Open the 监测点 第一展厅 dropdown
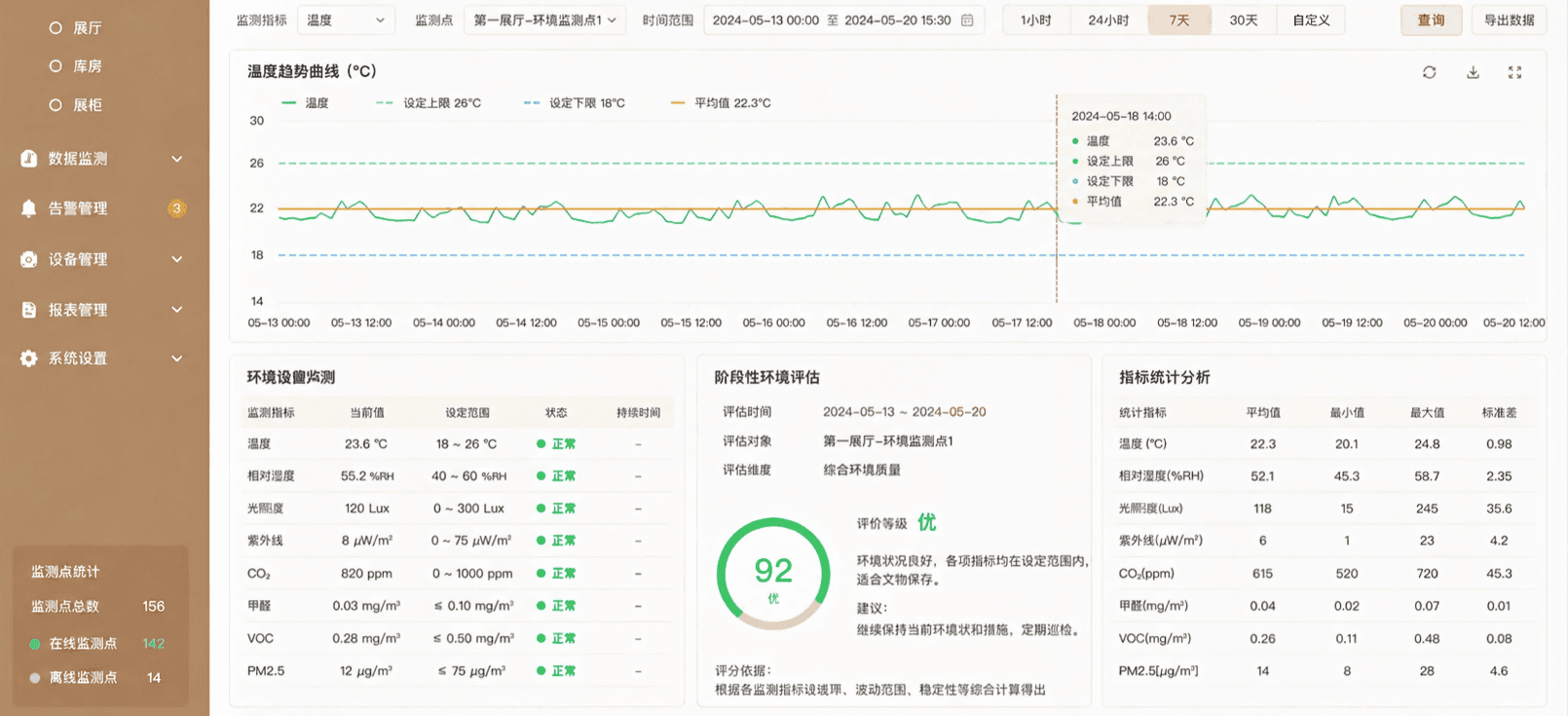Image resolution: width=1568 pixels, height=716 pixels. tap(544, 20)
